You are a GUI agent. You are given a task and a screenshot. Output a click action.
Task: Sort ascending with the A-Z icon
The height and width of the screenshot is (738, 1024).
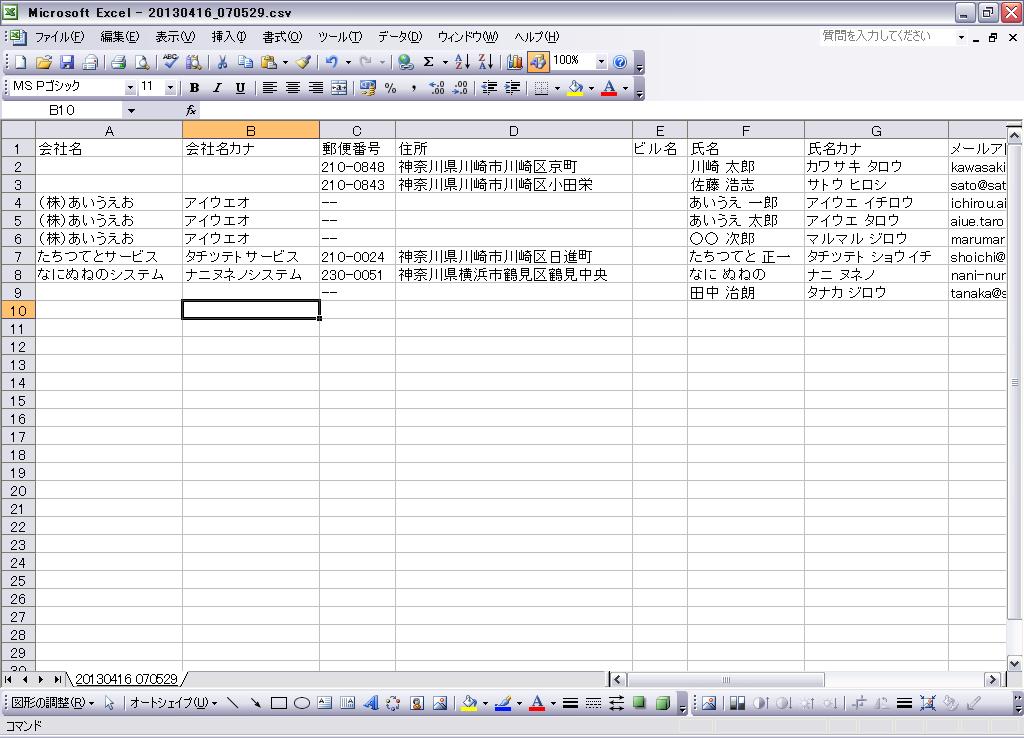click(462, 62)
